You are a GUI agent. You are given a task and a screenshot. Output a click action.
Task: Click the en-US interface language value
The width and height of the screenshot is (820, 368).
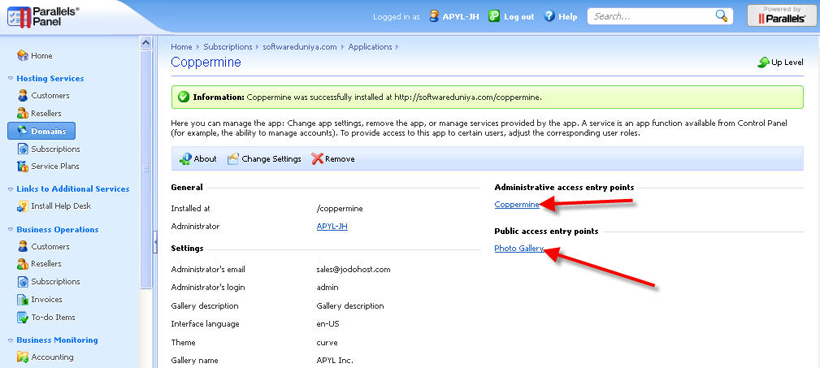[x=328, y=324]
